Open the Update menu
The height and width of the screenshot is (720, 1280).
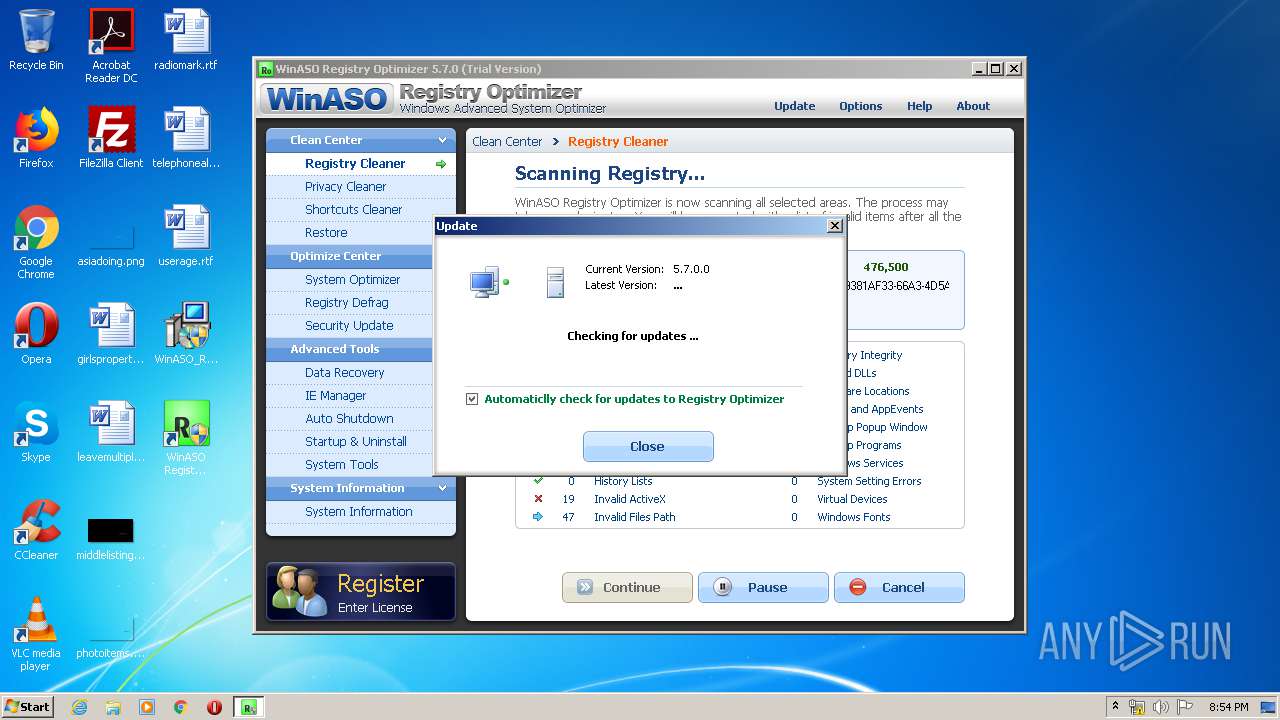pyautogui.click(x=794, y=106)
